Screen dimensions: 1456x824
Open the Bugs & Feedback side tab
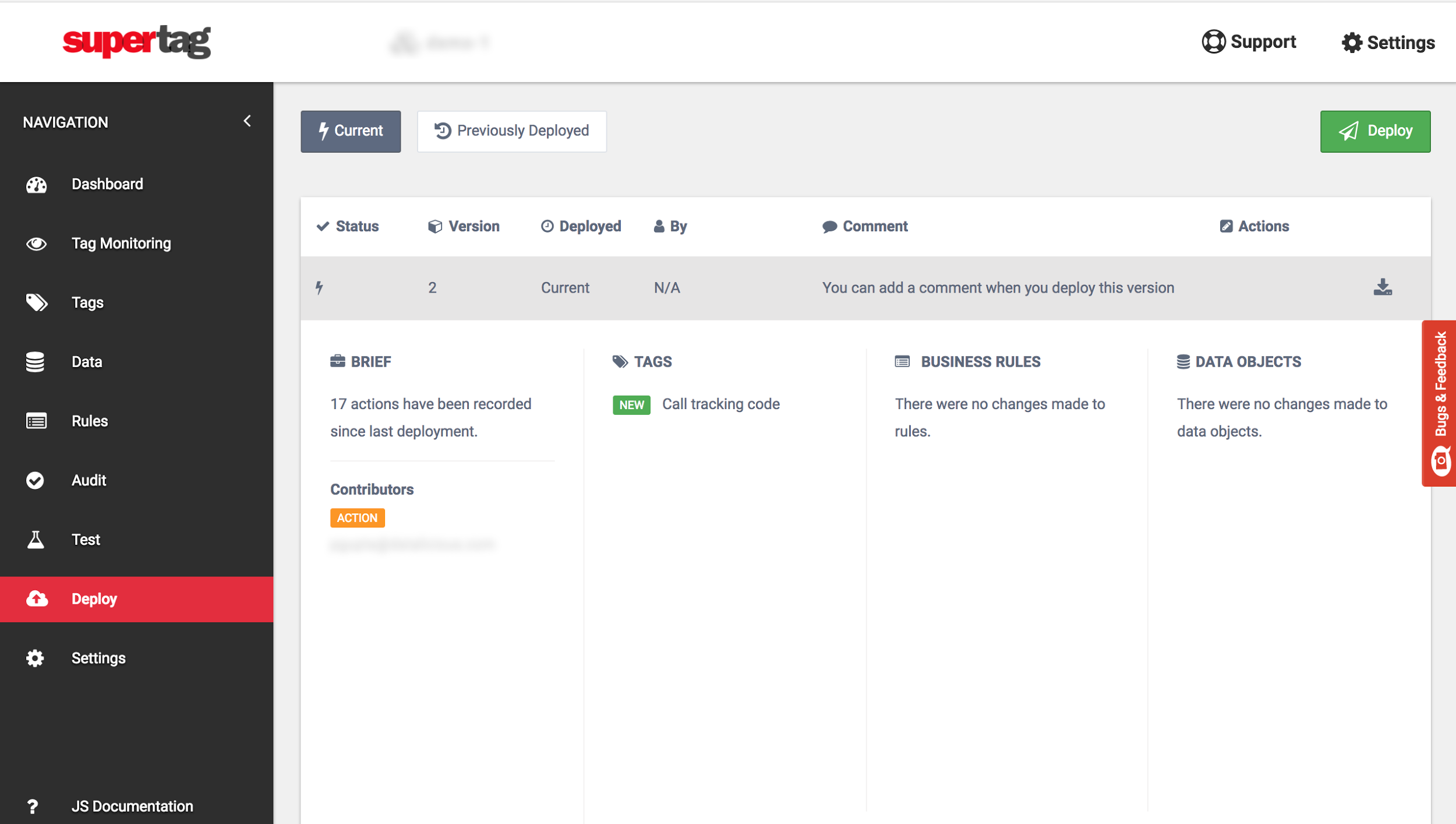tap(1438, 403)
